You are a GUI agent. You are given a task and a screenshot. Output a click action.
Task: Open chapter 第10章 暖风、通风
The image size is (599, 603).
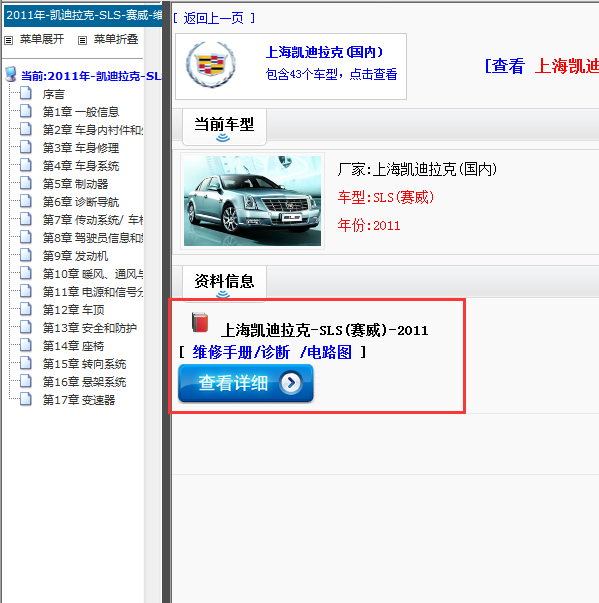[93, 274]
